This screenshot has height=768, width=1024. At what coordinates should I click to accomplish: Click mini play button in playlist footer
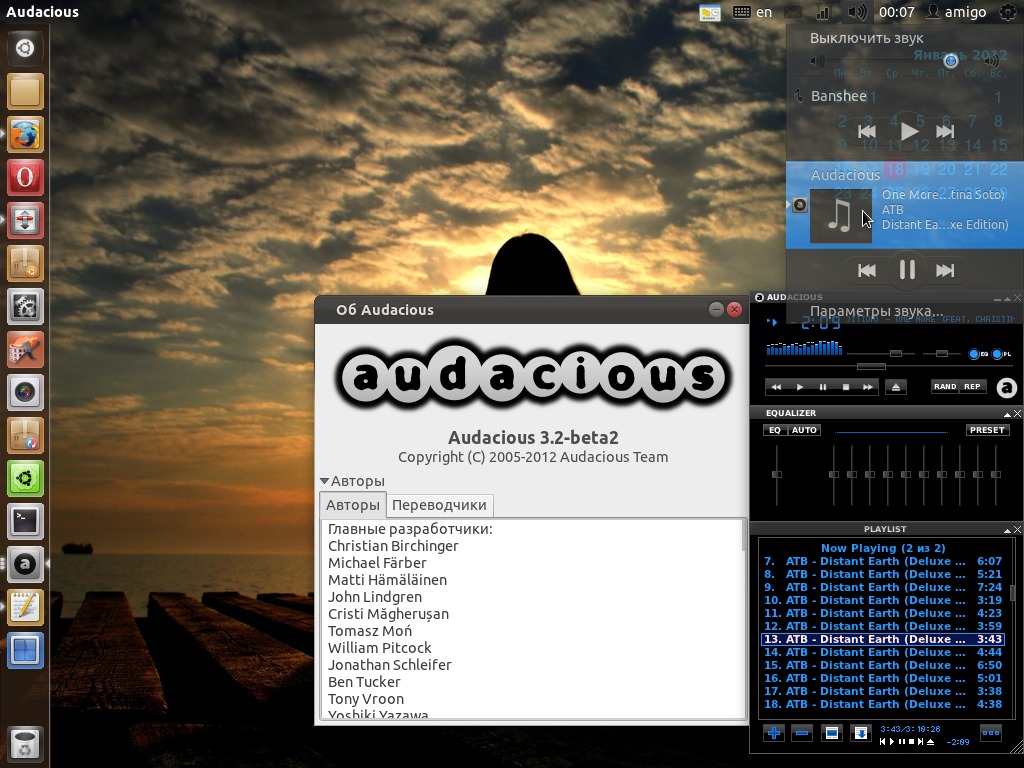[892, 742]
